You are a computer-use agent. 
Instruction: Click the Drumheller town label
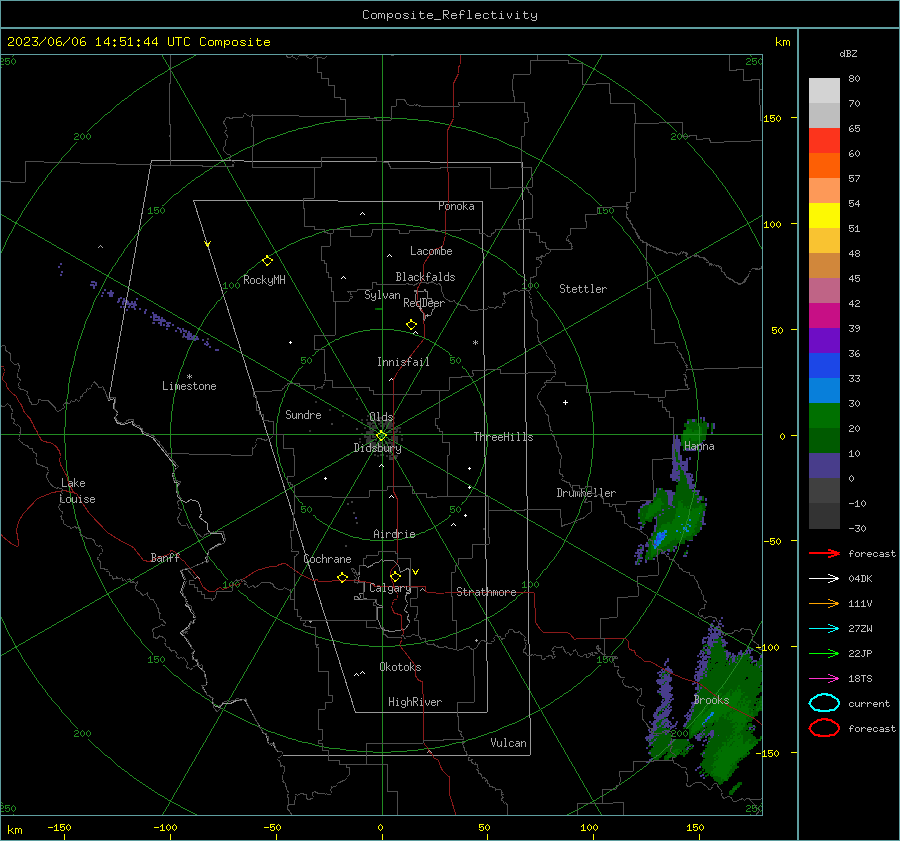tap(586, 493)
